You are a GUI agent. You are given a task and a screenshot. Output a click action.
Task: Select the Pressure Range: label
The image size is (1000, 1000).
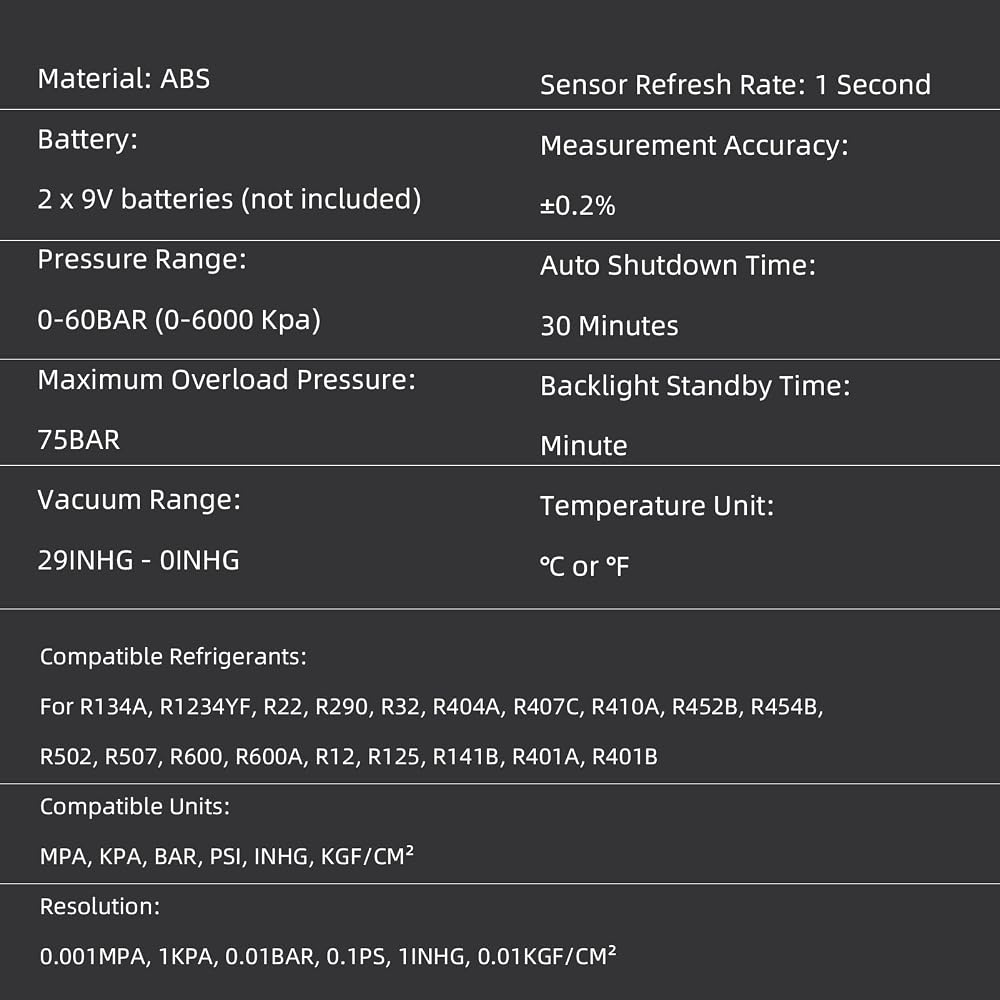[142, 260]
